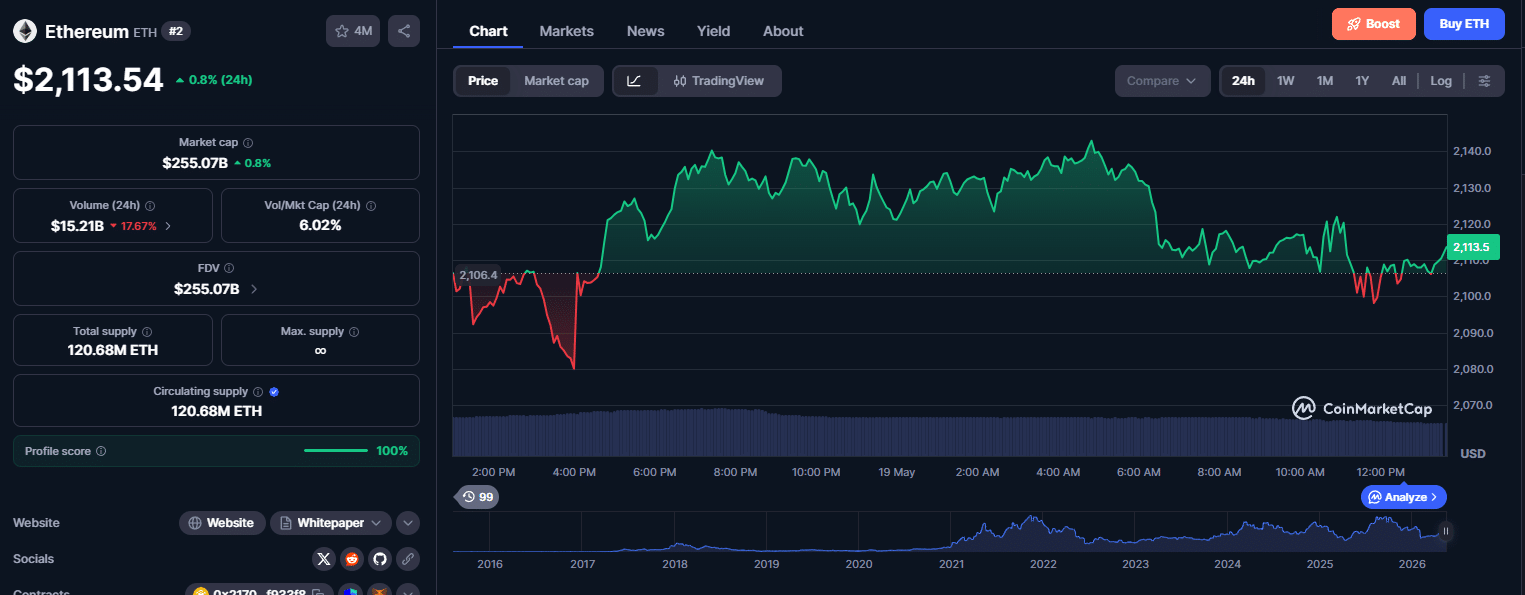This screenshot has height=595, width=1525.
Task: Click the share icon button
Action: [x=404, y=31]
